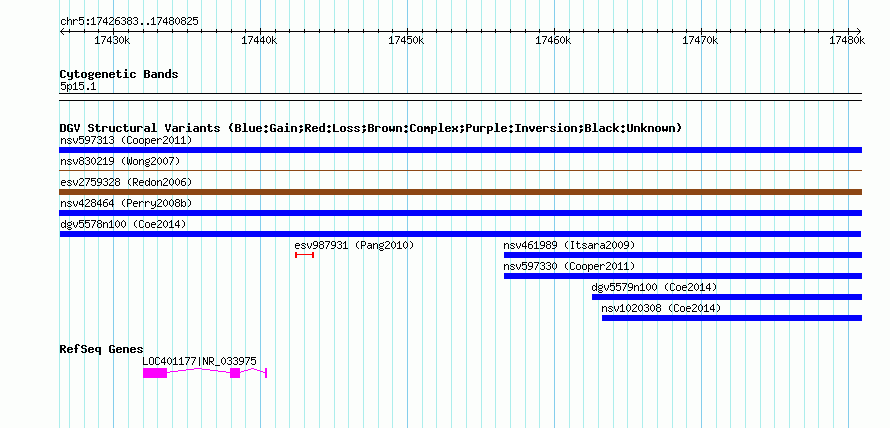Click the nsv830219 (Wong2007) label
The height and width of the screenshot is (428, 890).
(x=120, y=161)
